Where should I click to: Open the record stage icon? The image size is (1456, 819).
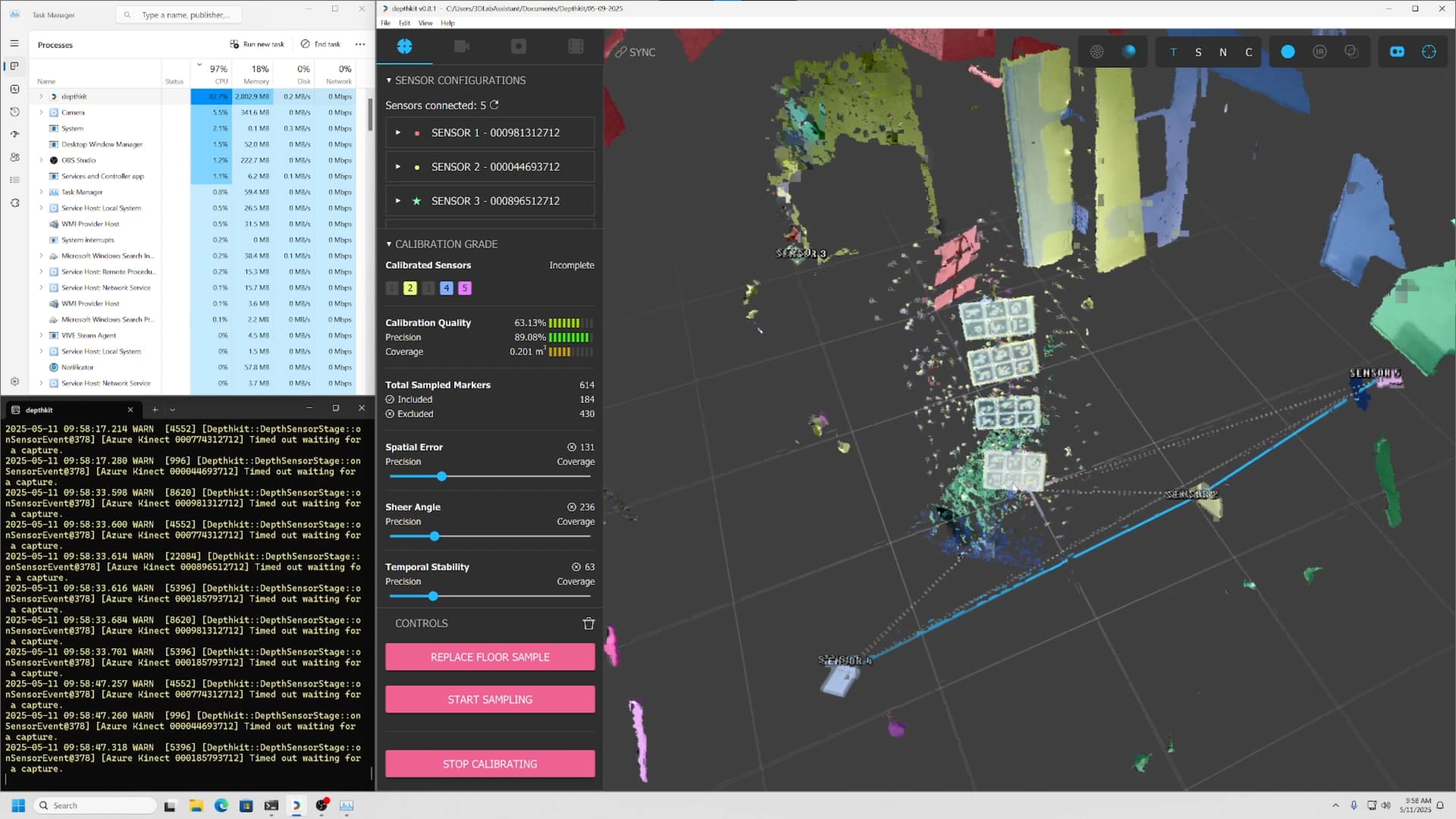tap(519, 46)
